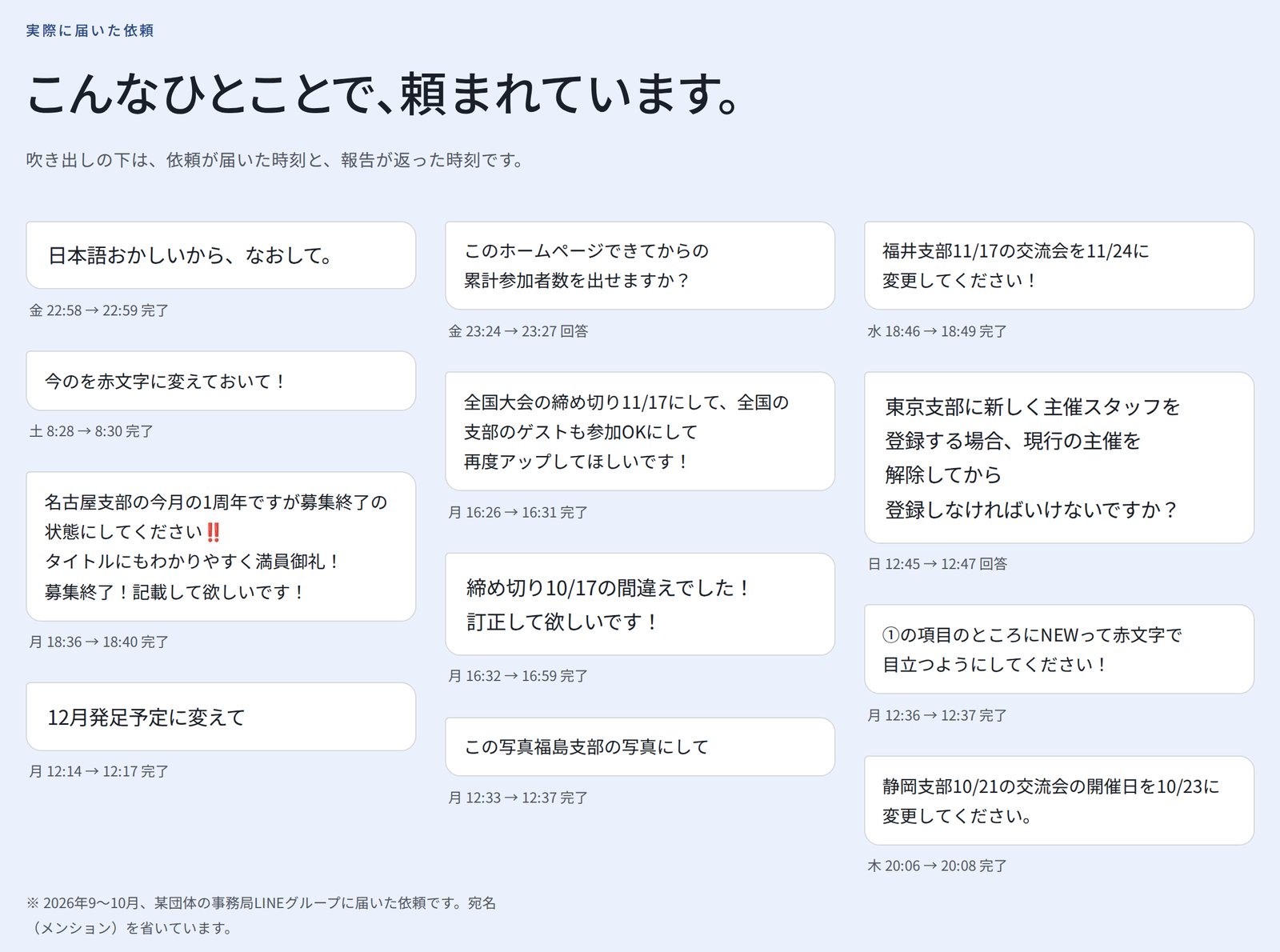Click the timestamp 土 8:28 → 8:30 完了
Viewport: 1280px width, 952px height.
91,431
